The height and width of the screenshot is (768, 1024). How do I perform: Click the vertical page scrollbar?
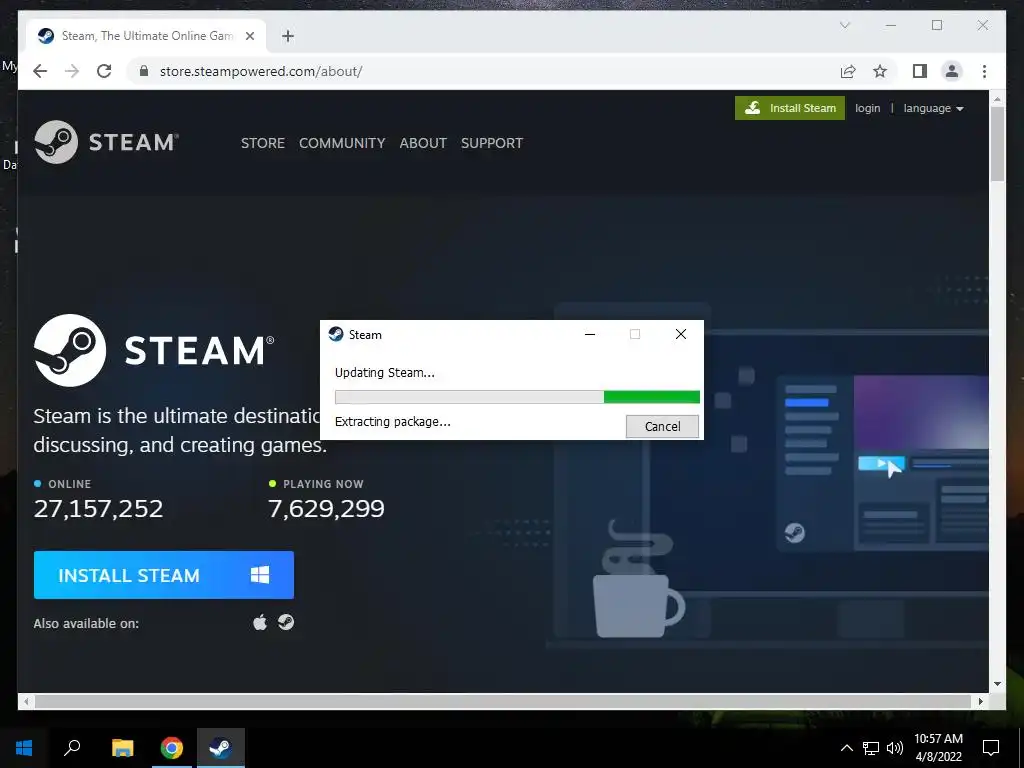(x=997, y=145)
